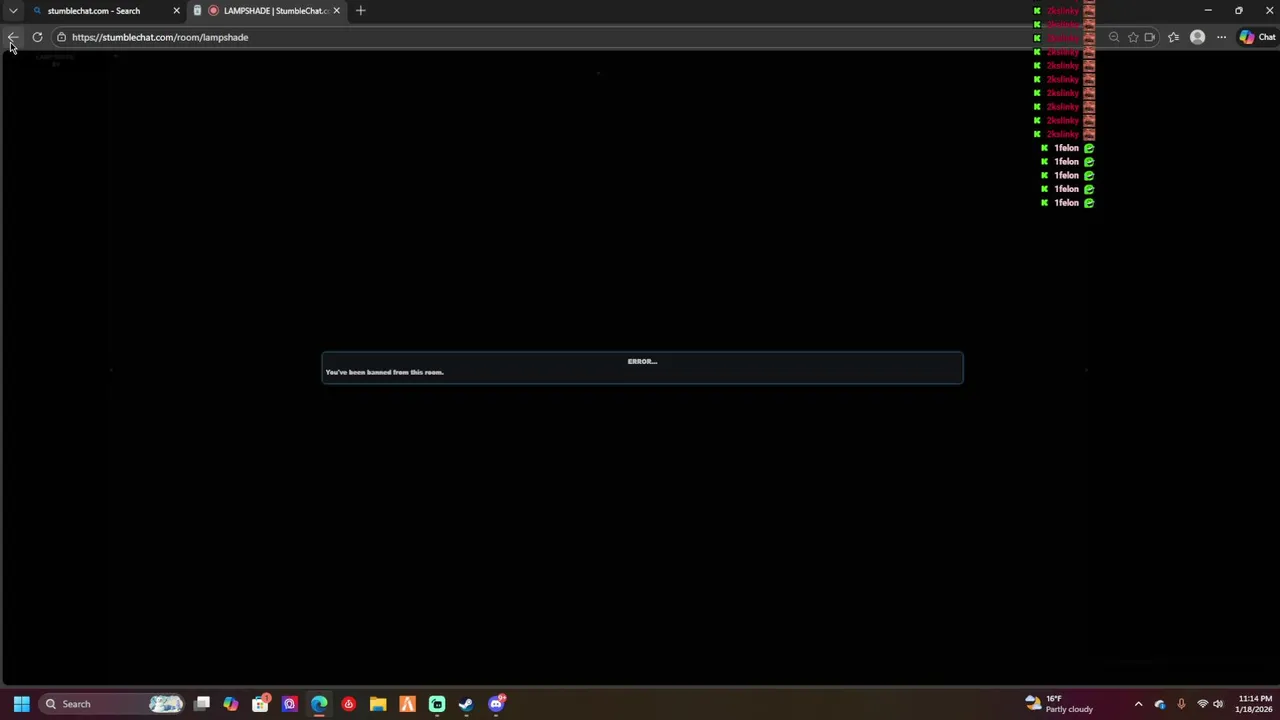Screen dimensions: 1280x720
Task: Open the Copilot Chat button
Action: [1257, 37]
